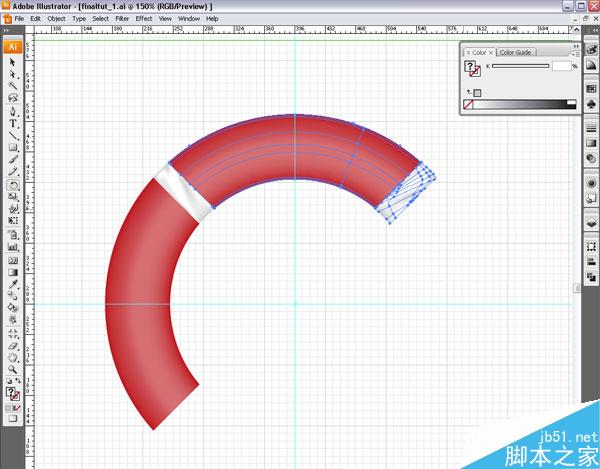Choose the Warp tool
600x469 pixels.
[x=13, y=209]
